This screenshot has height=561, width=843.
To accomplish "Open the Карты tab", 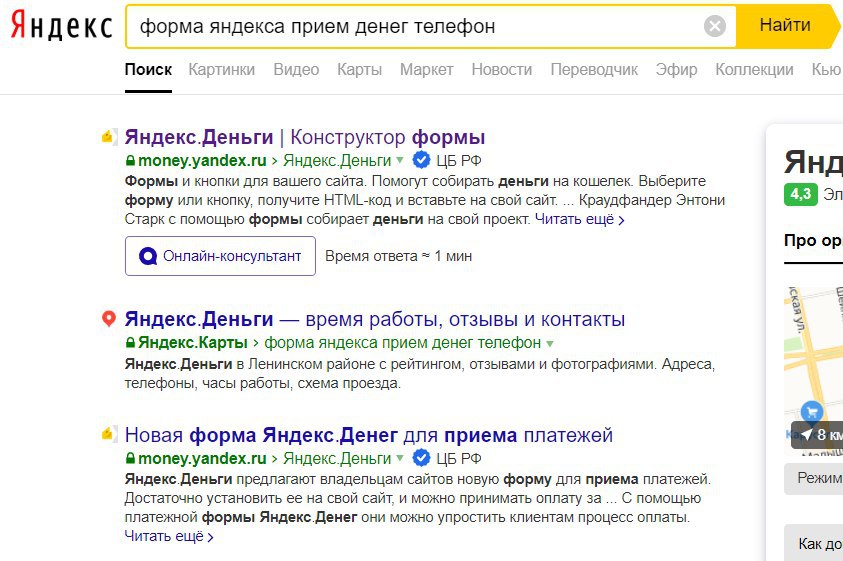I will pyautogui.click(x=360, y=69).
